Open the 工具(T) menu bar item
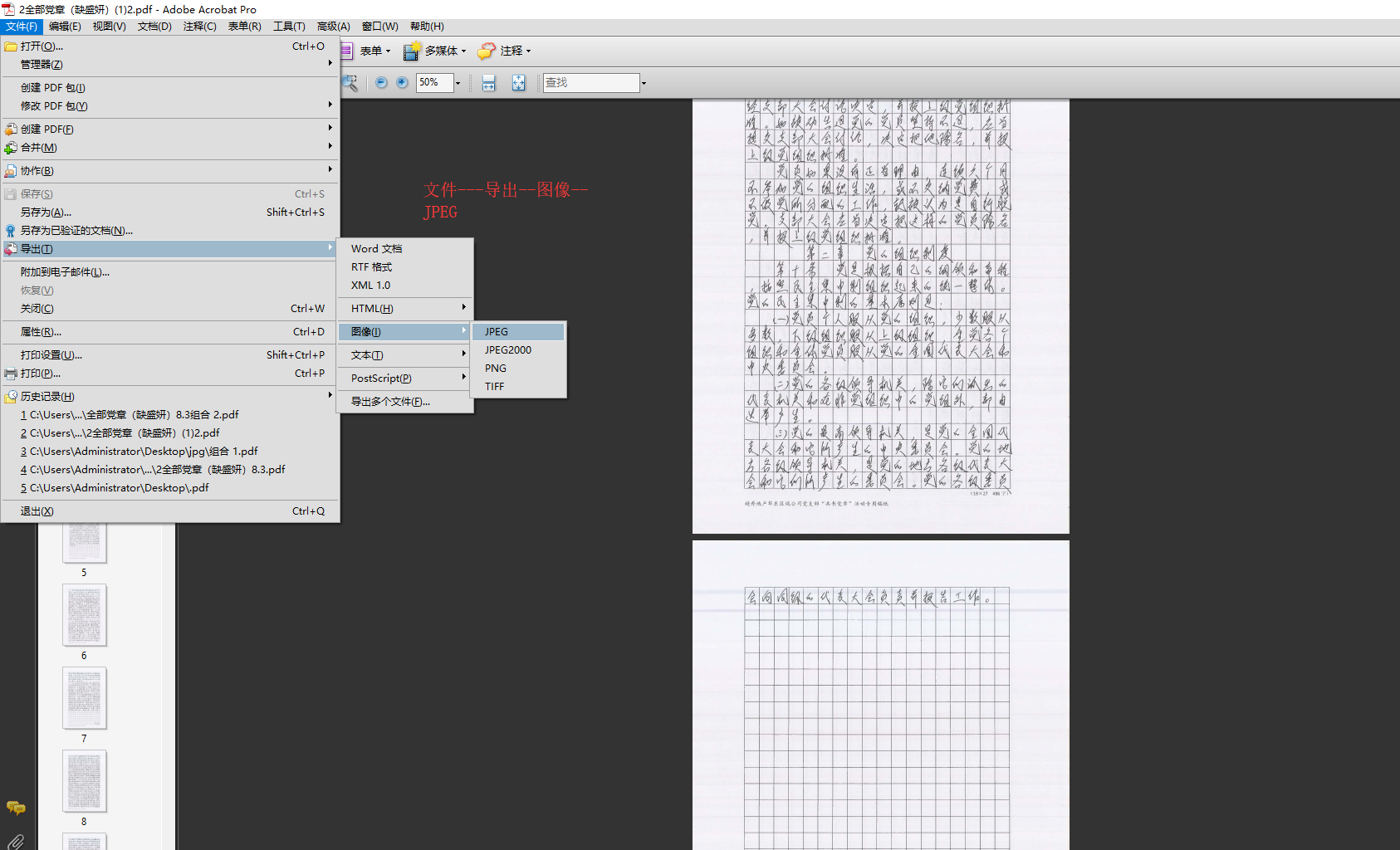The image size is (1400, 850). pyautogui.click(x=289, y=27)
